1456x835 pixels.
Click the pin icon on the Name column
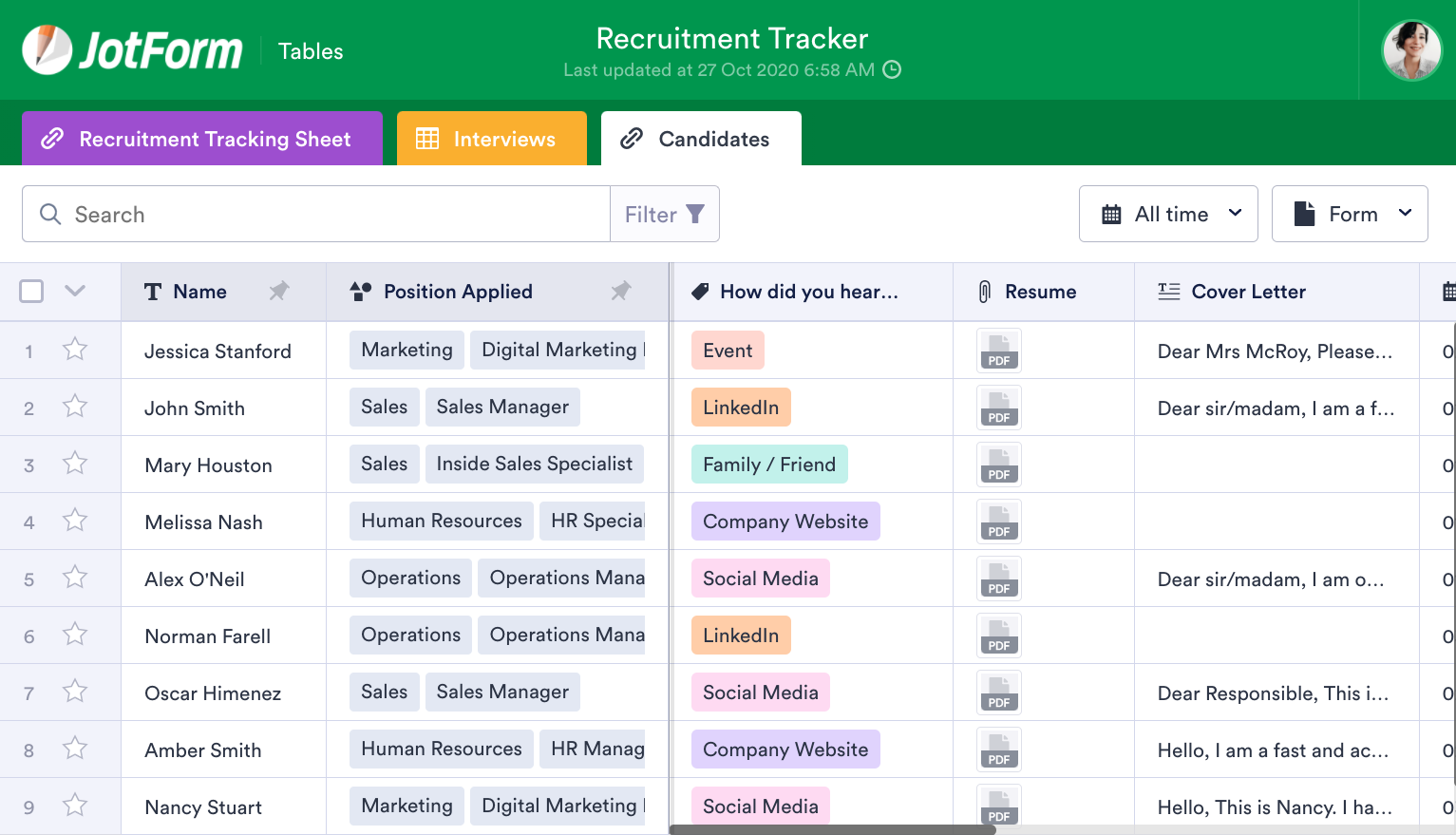(x=279, y=292)
